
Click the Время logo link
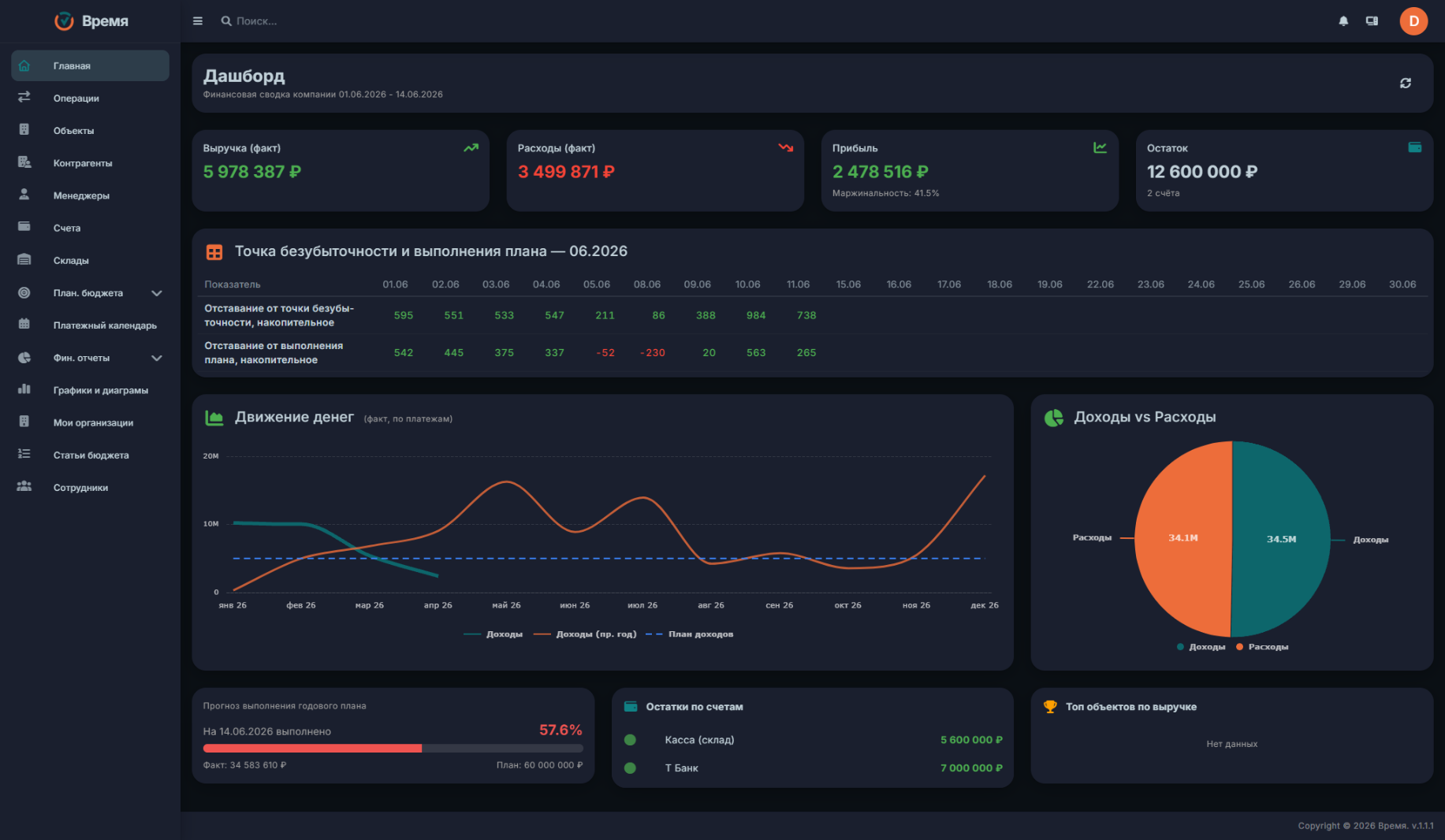click(91, 21)
